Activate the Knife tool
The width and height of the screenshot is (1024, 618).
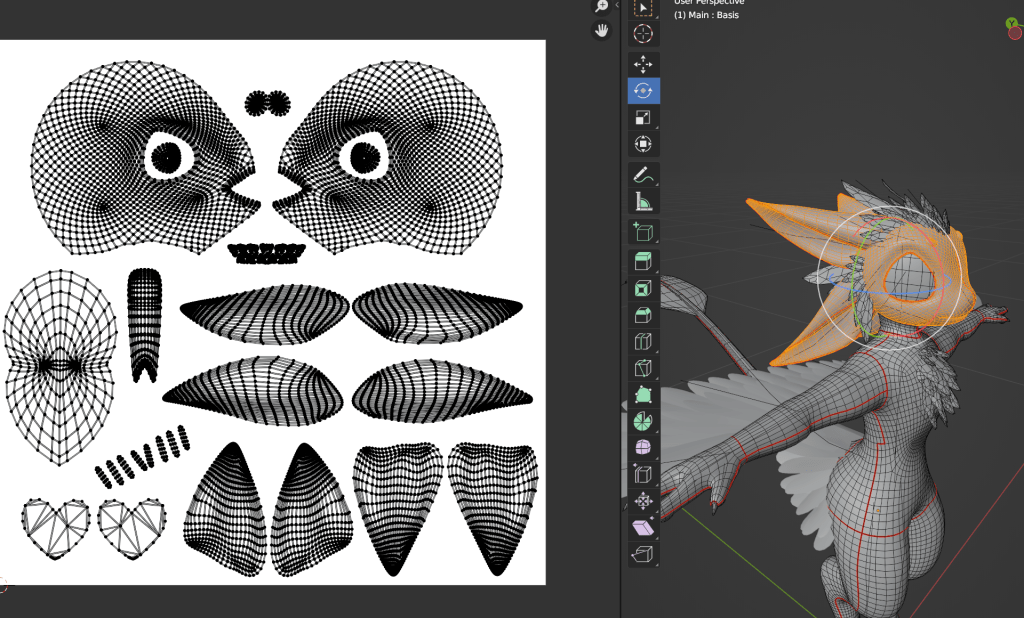pos(643,368)
